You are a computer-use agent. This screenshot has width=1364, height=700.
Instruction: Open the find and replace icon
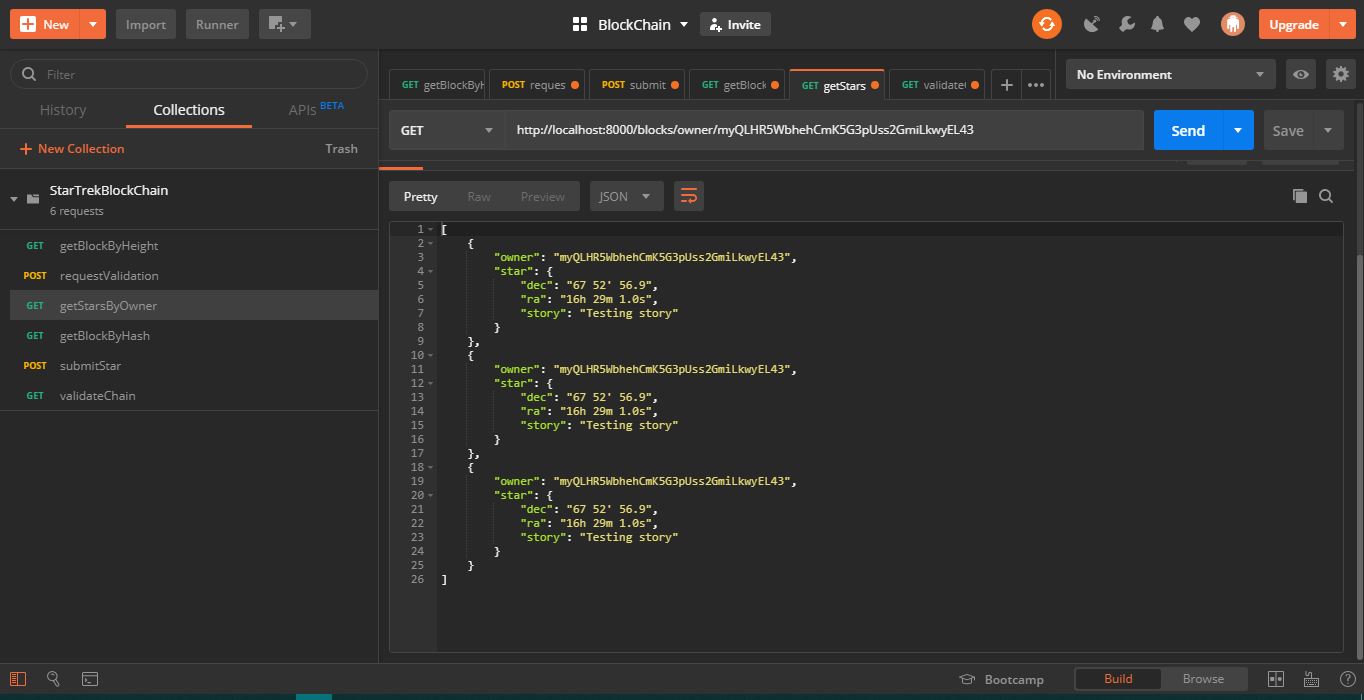point(54,678)
